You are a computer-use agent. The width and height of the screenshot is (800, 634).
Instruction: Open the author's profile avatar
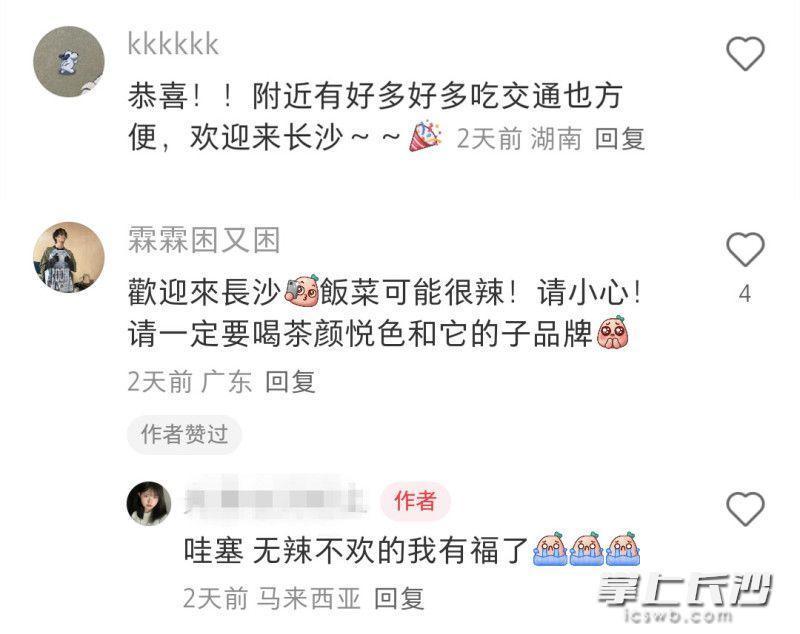pos(149,503)
